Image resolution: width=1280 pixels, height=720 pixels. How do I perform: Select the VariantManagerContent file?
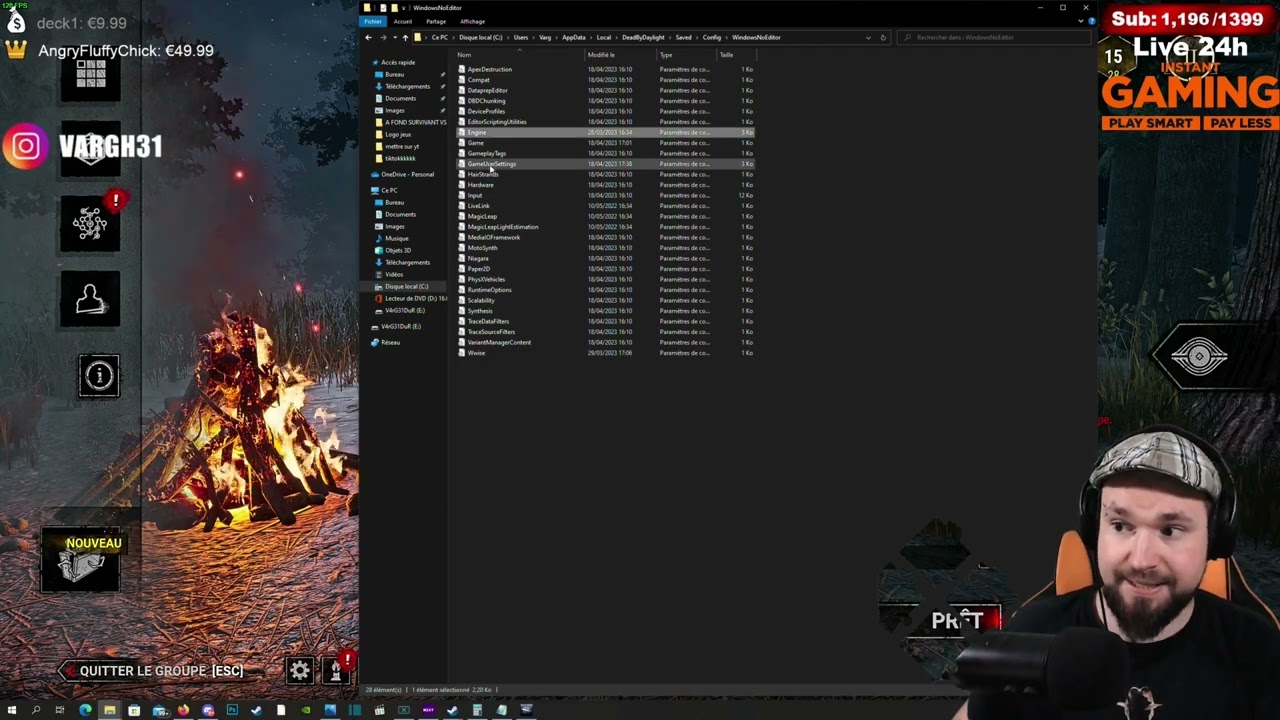(499, 342)
